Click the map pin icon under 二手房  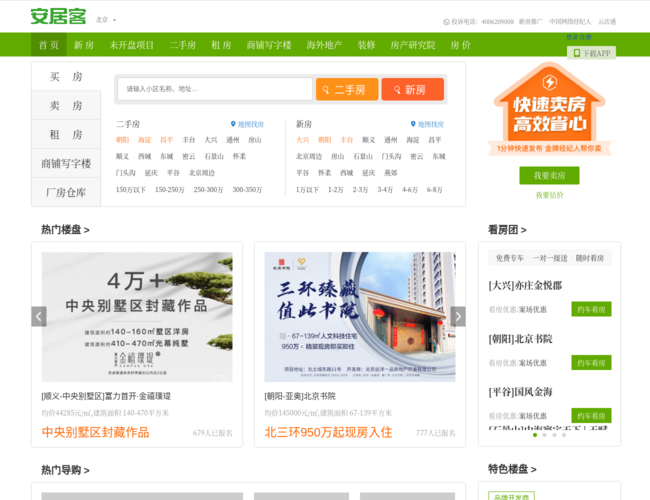click(x=233, y=125)
